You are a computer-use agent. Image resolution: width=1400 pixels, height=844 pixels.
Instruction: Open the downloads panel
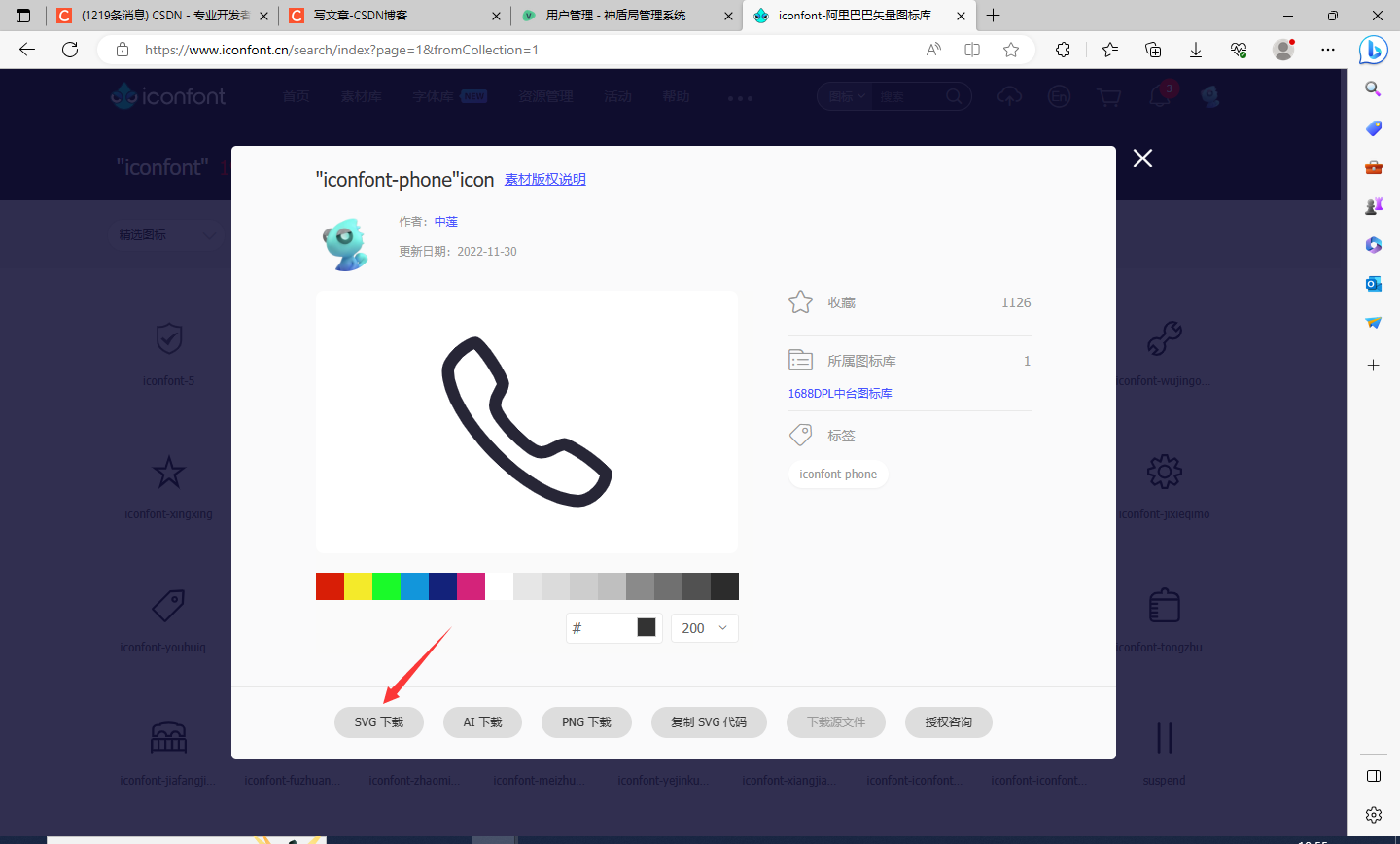point(1196,50)
